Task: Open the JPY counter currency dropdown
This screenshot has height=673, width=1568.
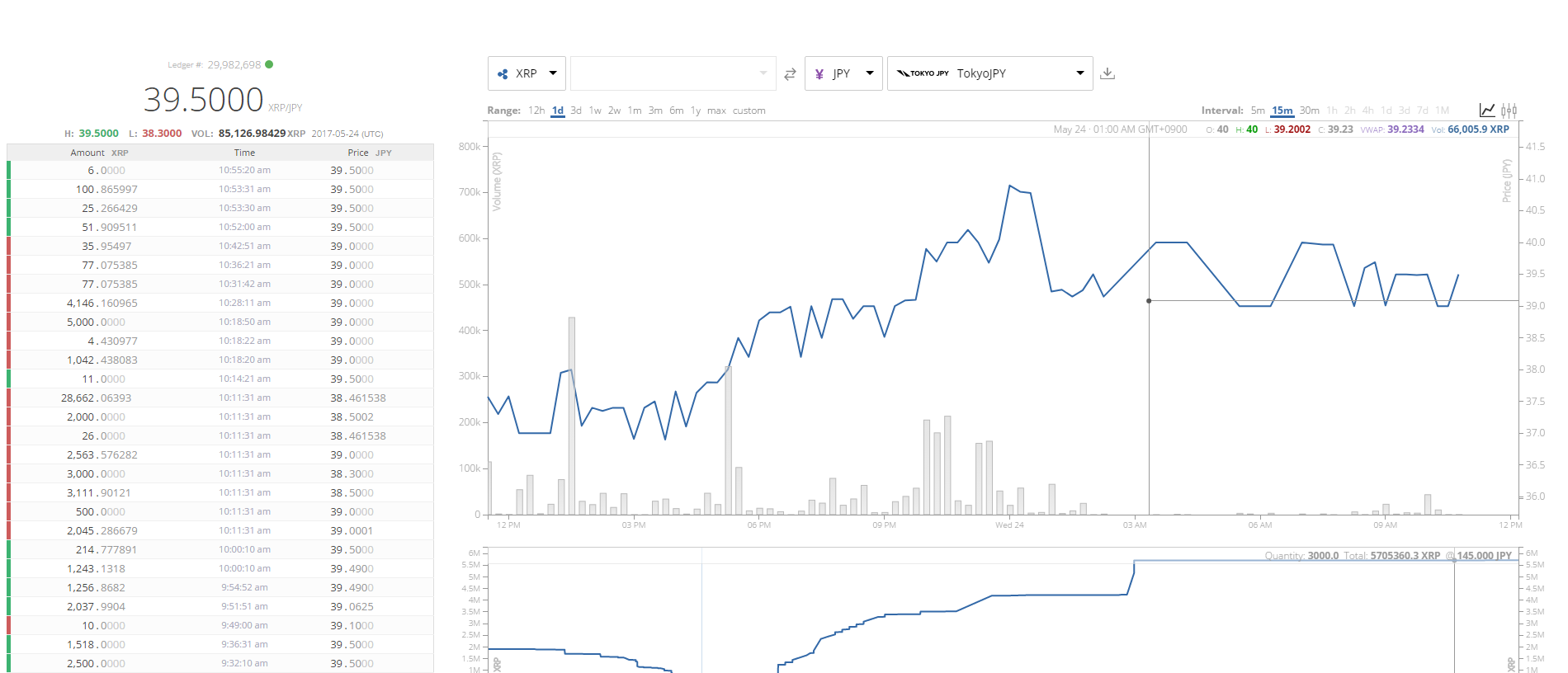Action: (x=843, y=73)
